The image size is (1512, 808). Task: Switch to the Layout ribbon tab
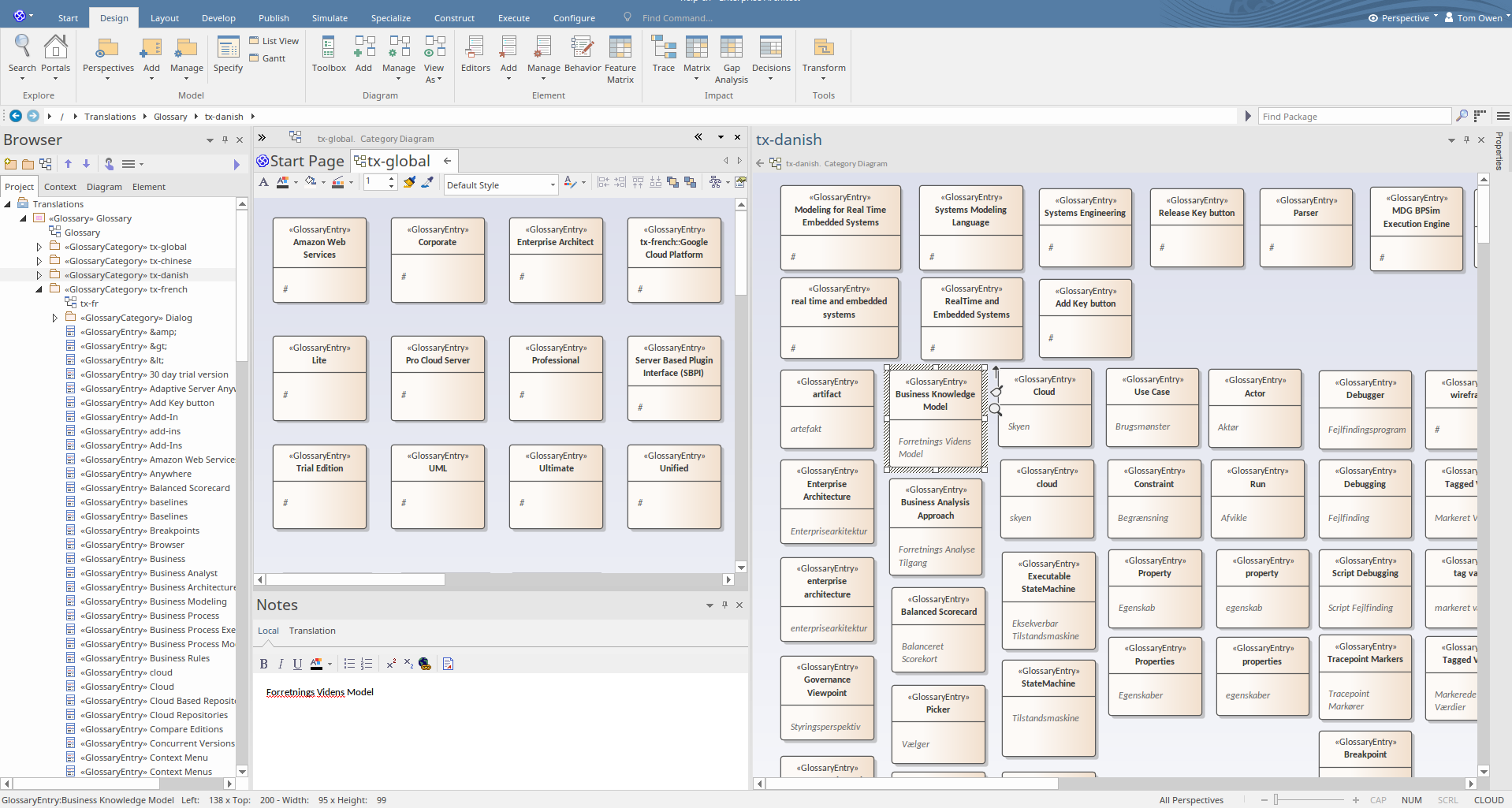tap(164, 18)
